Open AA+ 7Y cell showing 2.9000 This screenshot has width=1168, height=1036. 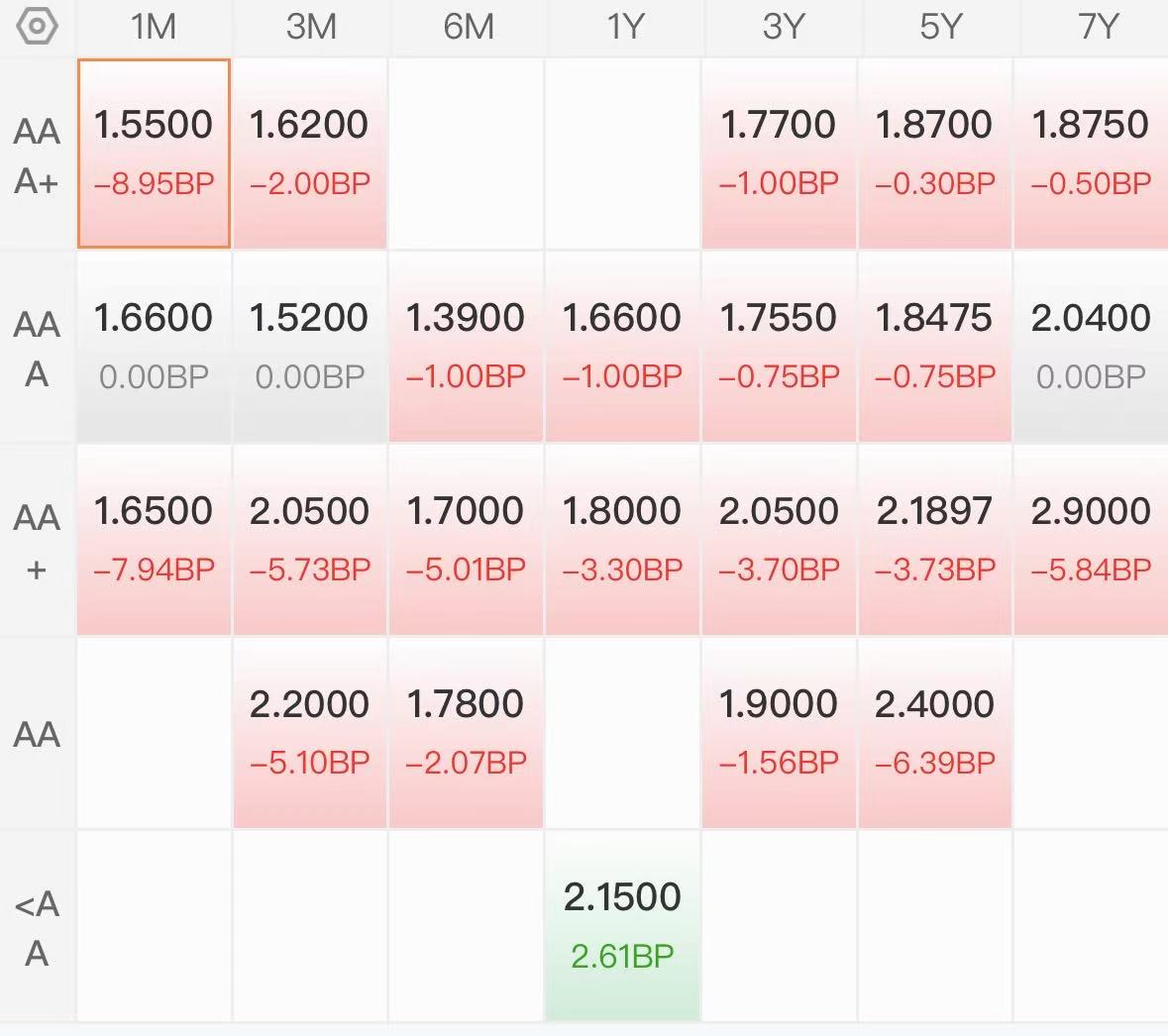coord(1091,540)
